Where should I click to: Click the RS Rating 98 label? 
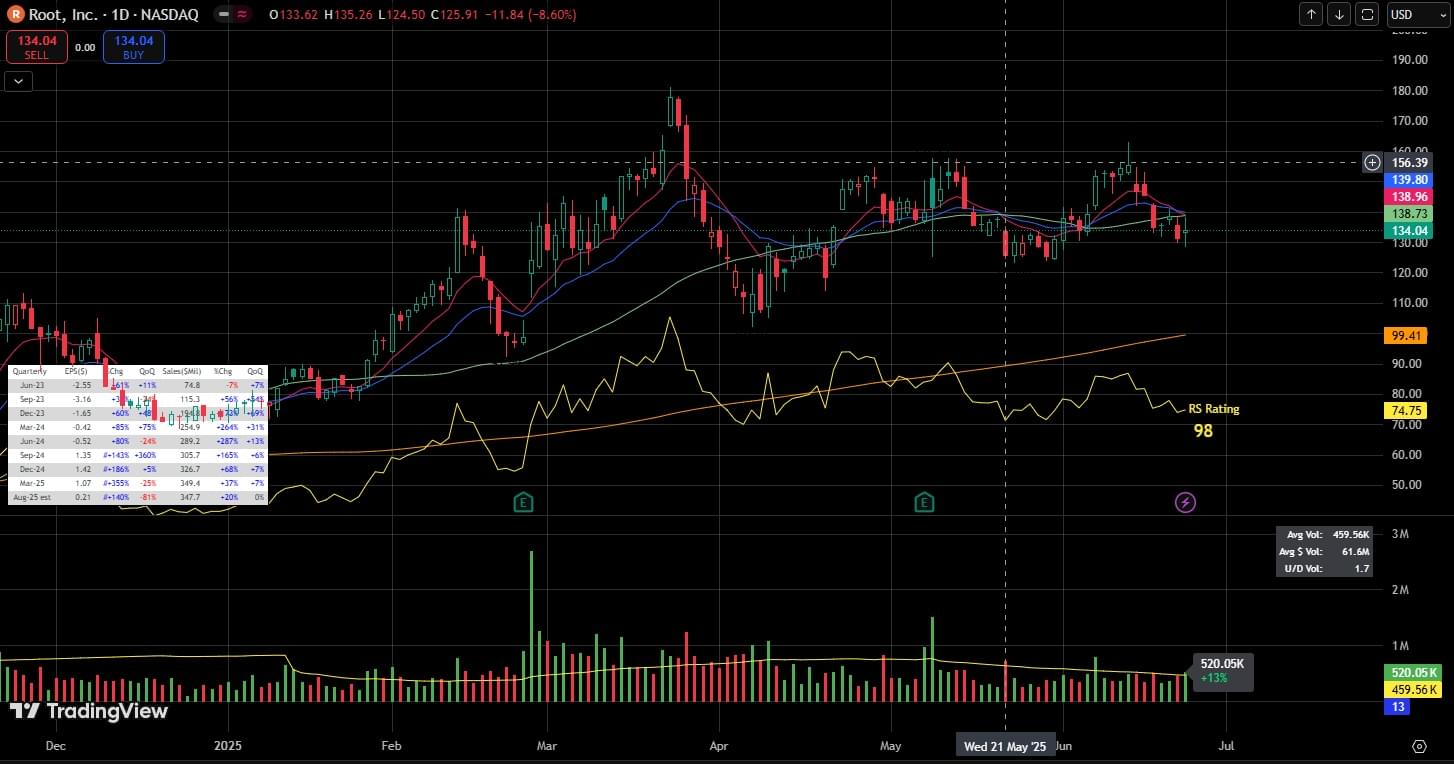tap(1213, 420)
